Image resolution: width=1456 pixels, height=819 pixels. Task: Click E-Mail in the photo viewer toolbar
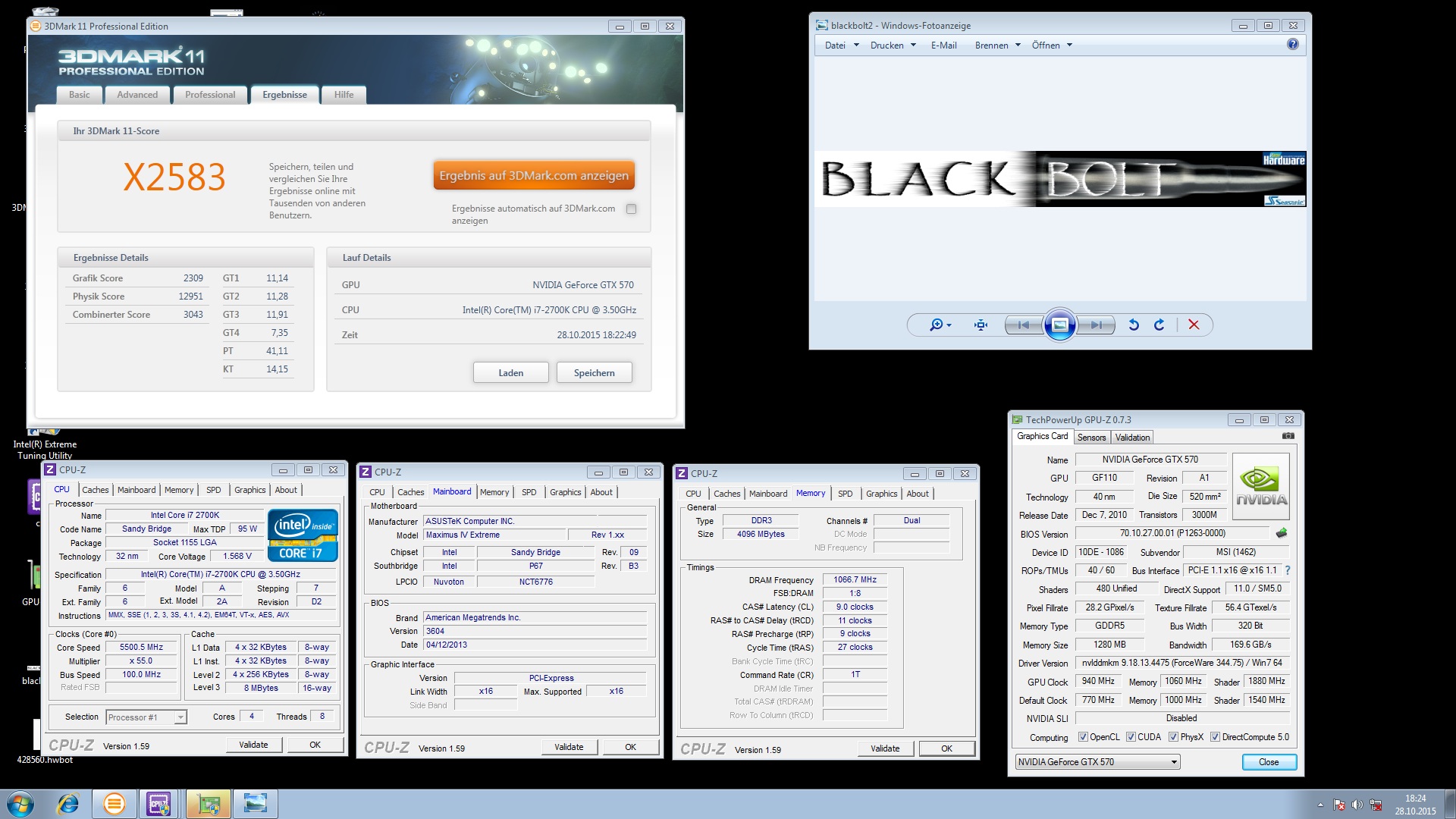943,45
